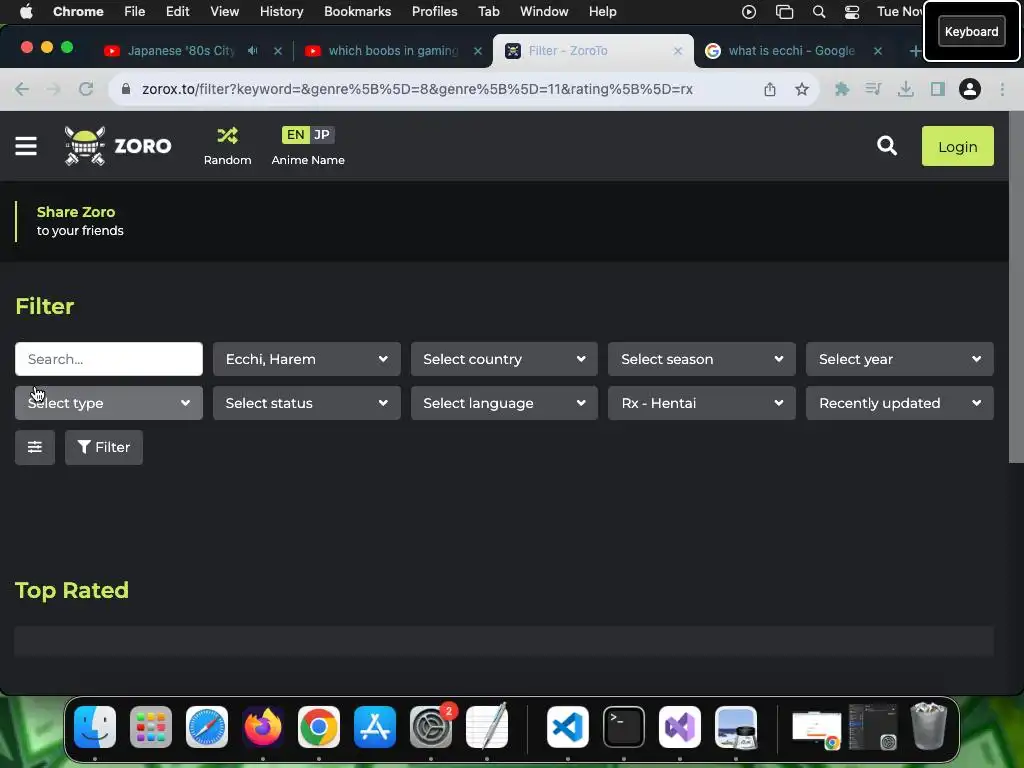Launch Firefox from the dock
Screen dimensions: 1024x768
tap(263, 727)
